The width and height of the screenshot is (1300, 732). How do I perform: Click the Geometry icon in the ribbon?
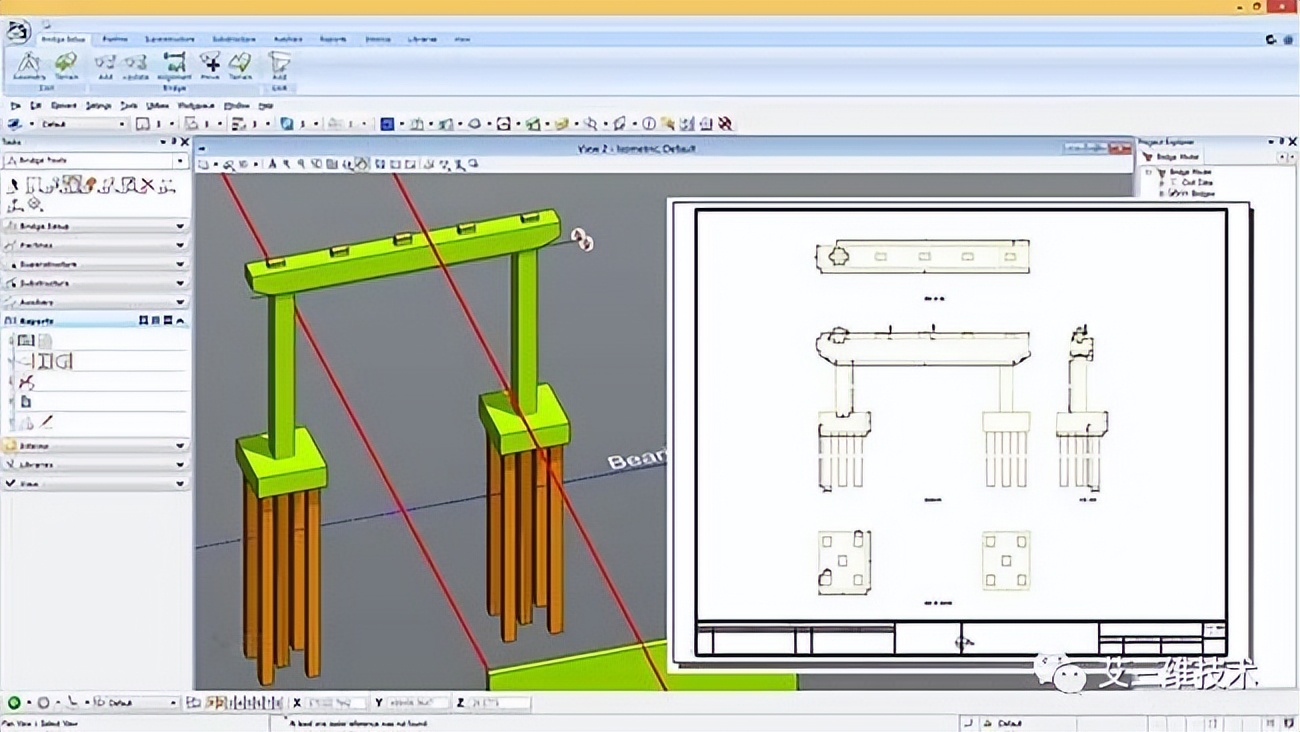click(x=28, y=66)
